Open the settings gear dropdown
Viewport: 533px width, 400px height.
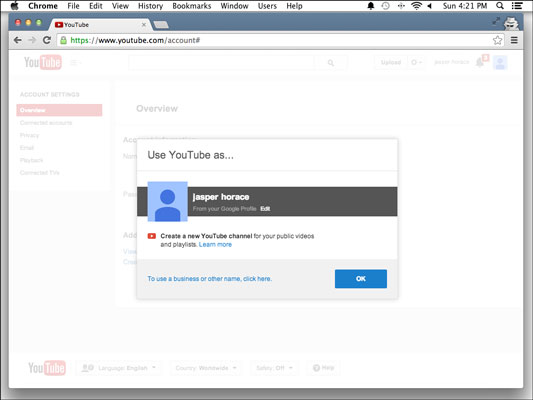pyautogui.click(x=416, y=62)
